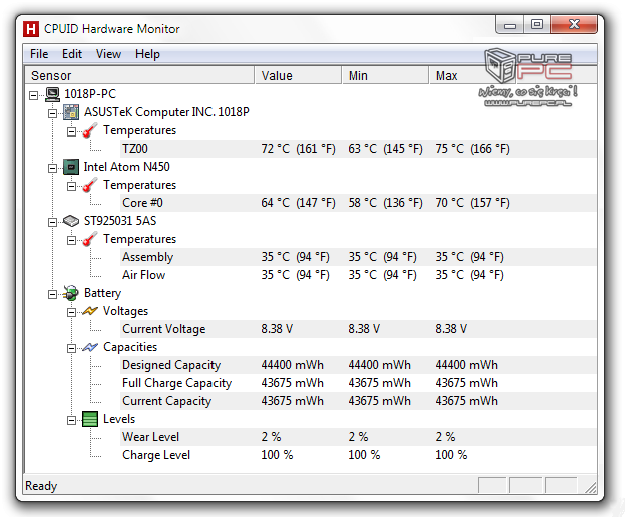Click the ST925031 5AS hard drive icon
The image size is (625, 517).
71,221
